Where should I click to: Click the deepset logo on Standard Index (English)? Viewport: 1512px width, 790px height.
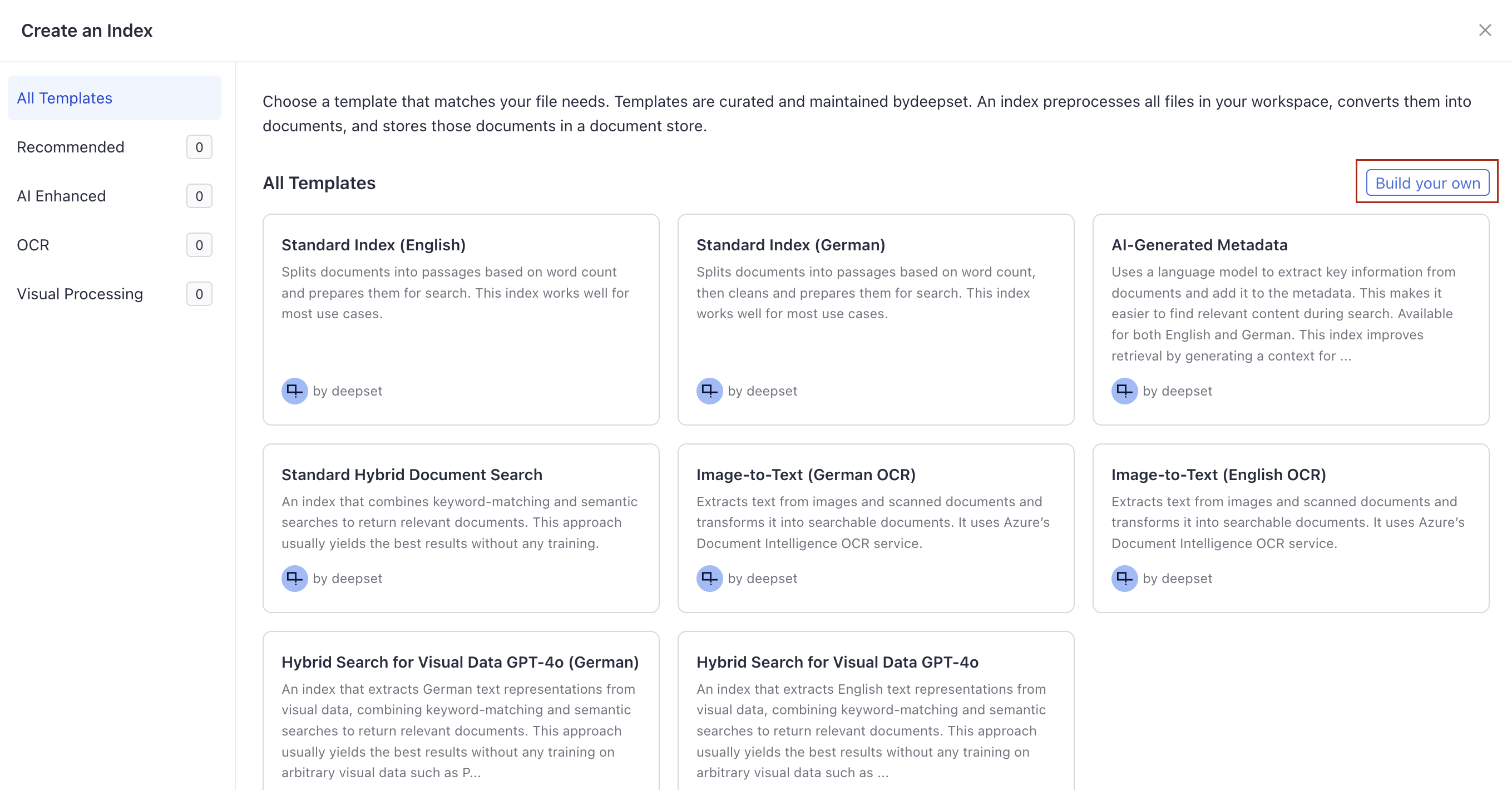click(294, 391)
